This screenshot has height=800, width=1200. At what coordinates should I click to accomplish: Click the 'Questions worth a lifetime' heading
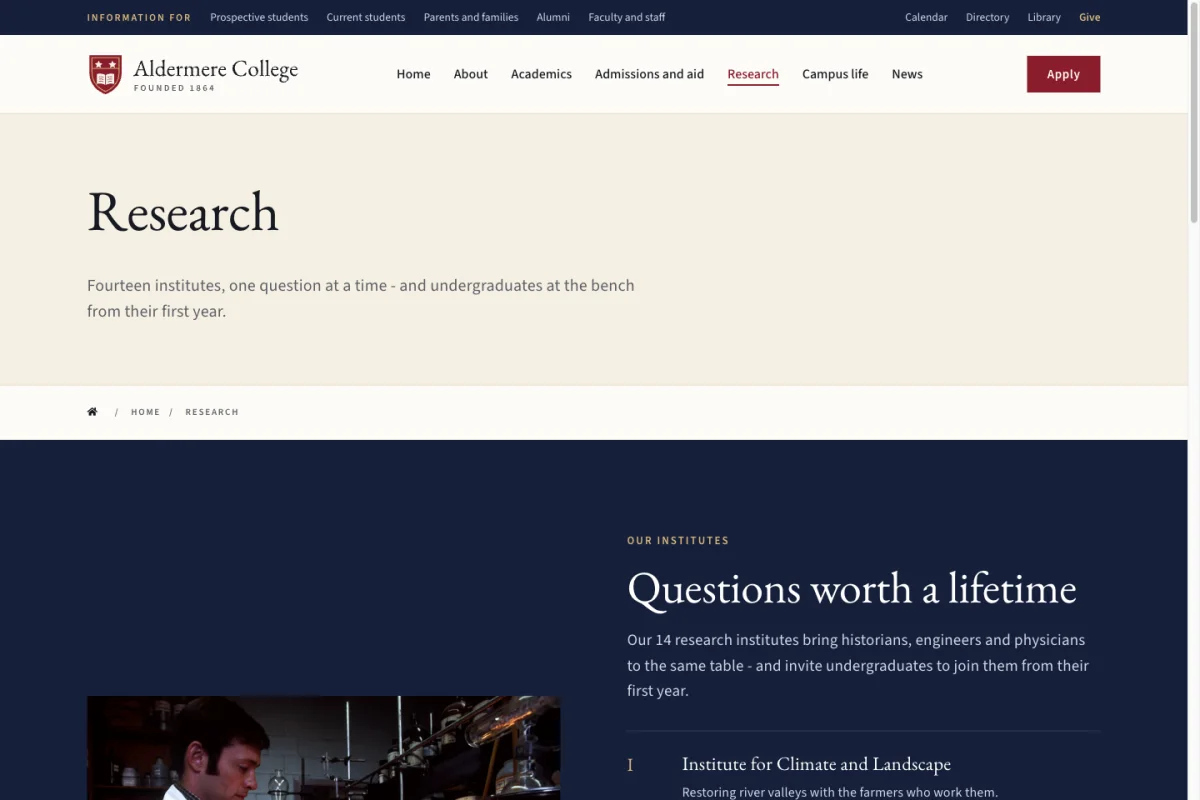(852, 588)
